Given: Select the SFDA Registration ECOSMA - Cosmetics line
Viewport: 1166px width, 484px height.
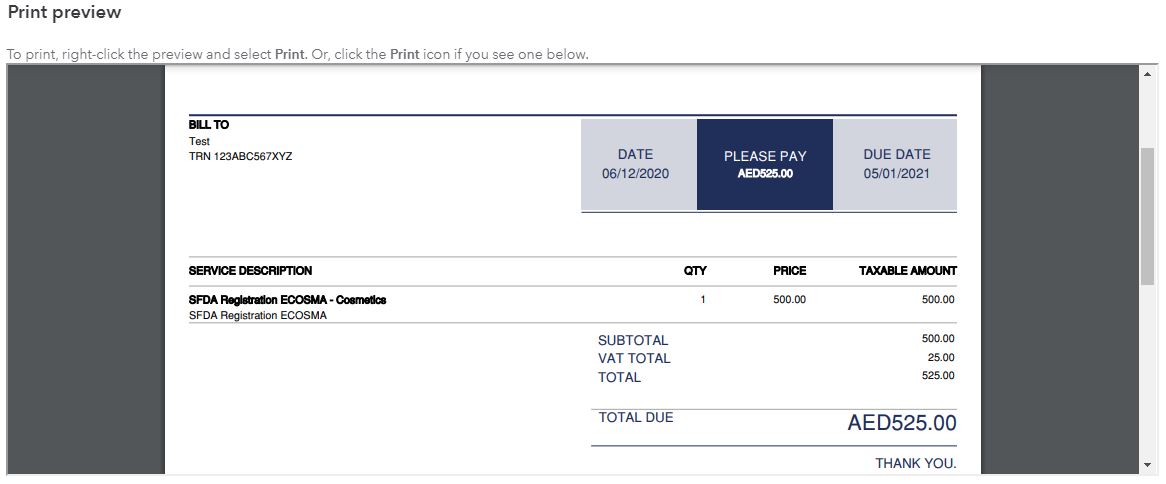Looking at the screenshot, I should [x=287, y=300].
